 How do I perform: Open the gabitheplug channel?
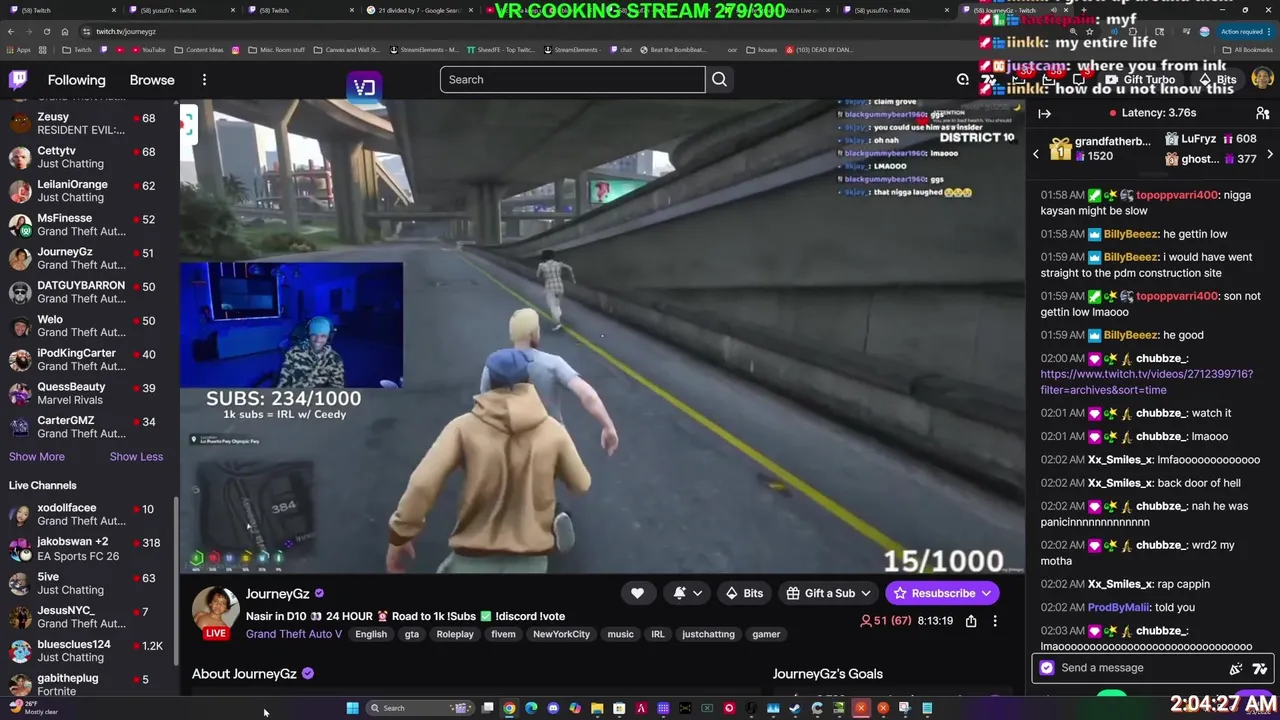(88, 684)
